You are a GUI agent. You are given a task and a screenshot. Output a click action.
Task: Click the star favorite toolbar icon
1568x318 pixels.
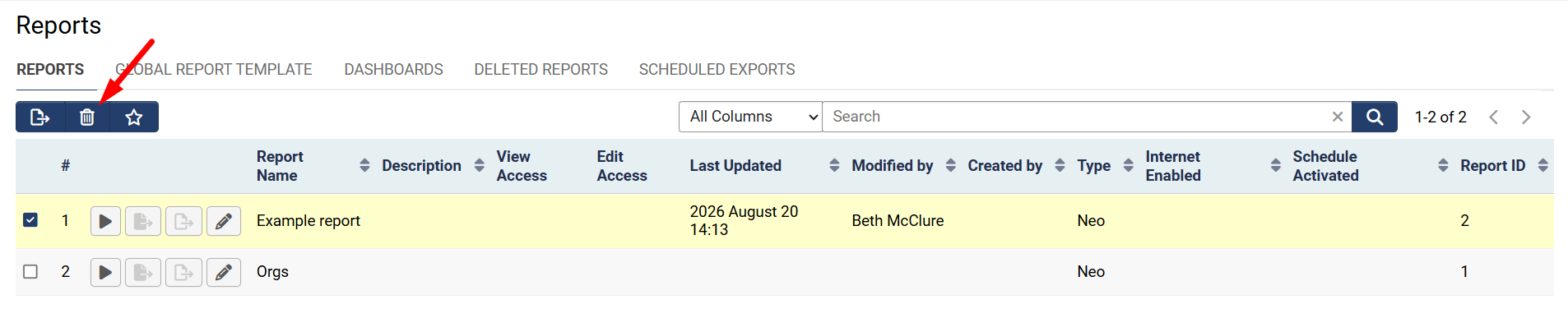[134, 117]
